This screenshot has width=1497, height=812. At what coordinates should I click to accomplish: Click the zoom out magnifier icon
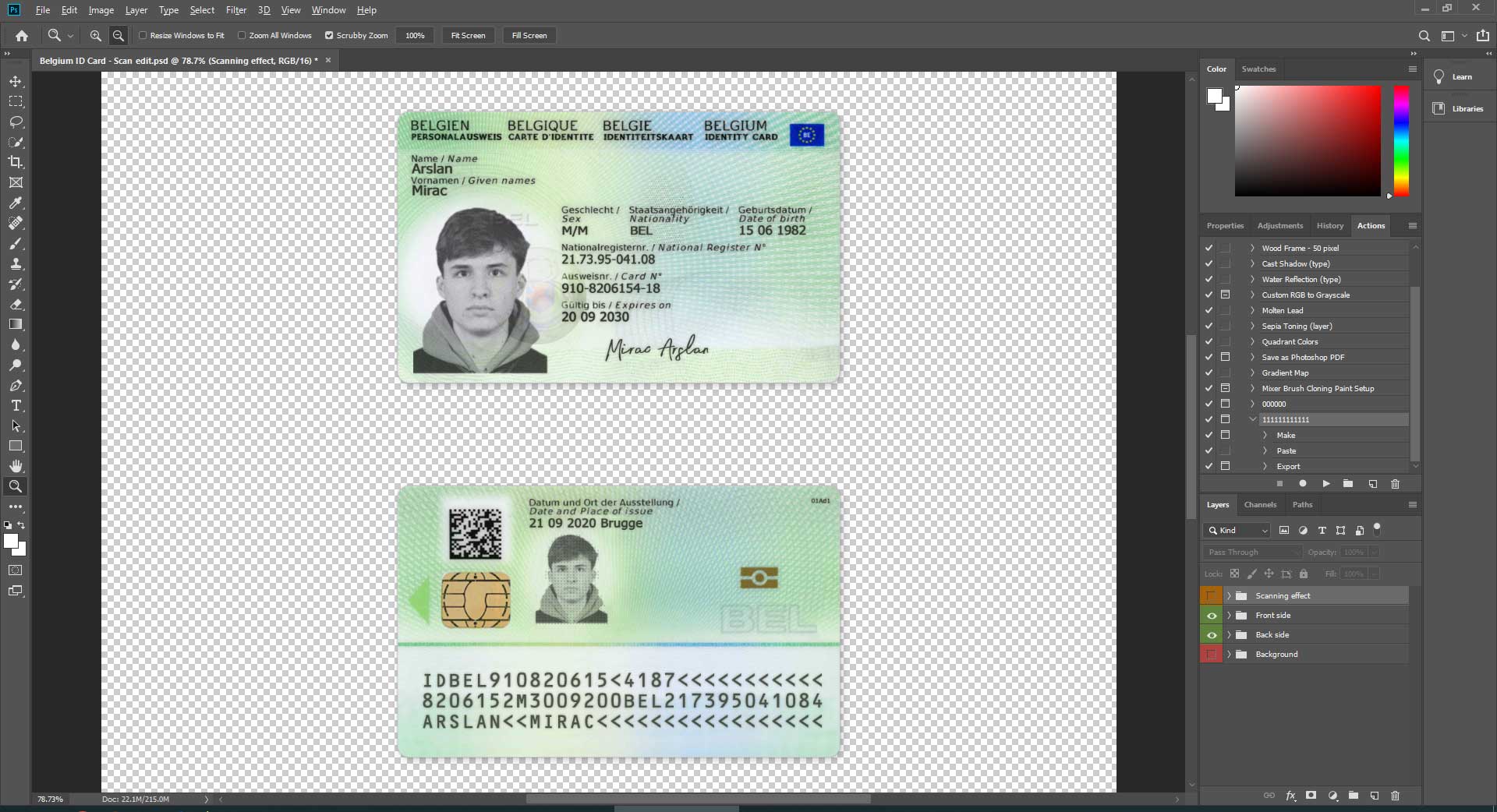point(119,35)
